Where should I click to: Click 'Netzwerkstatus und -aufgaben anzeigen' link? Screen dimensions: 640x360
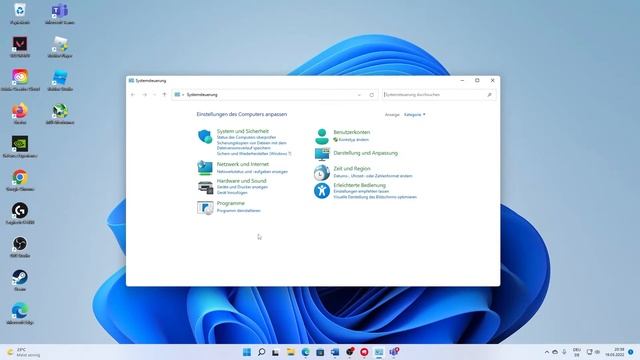point(252,172)
